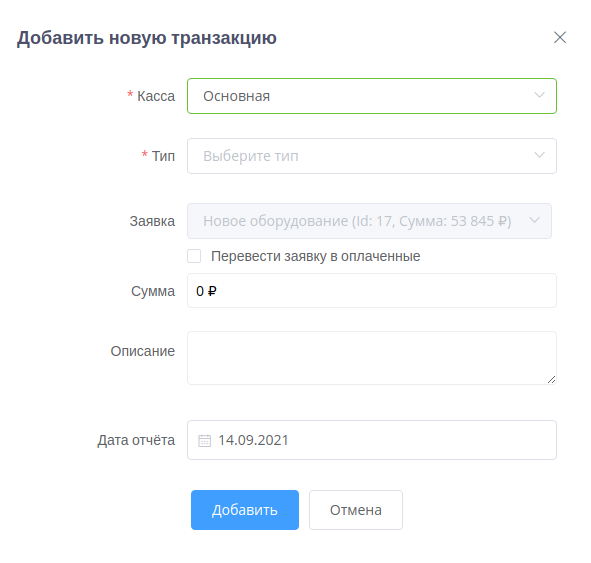591x563 pixels.
Task: Click the blue Добавить button
Action: [x=245, y=510]
